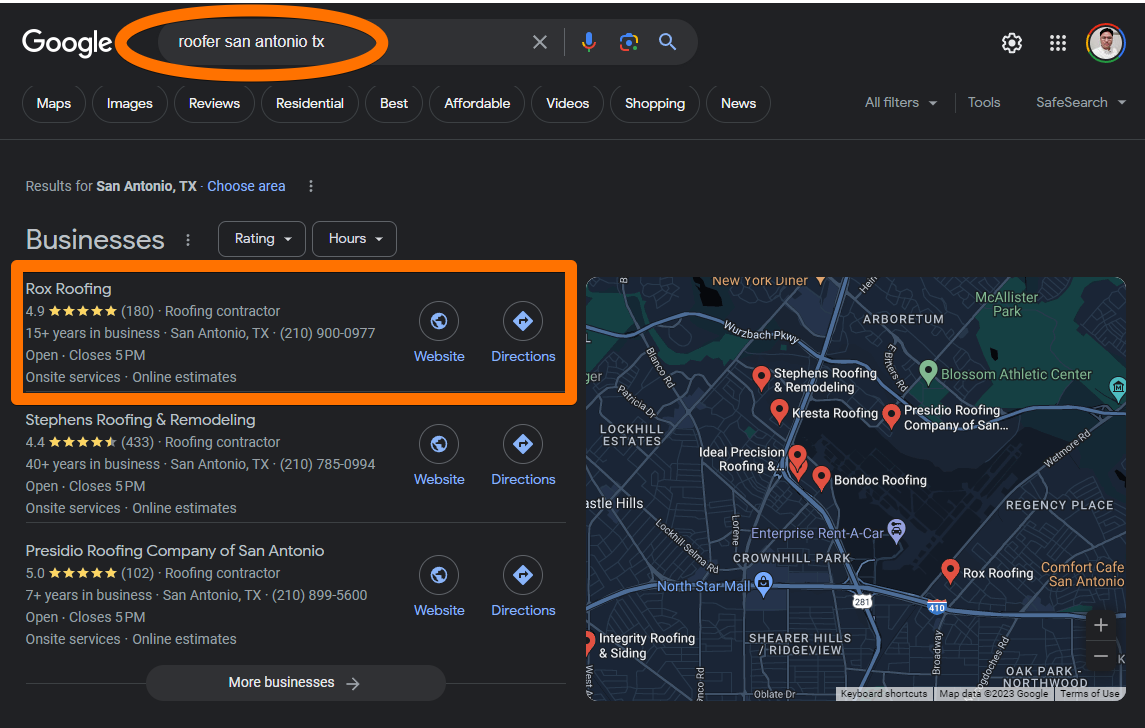Open Google quick settings gear
The height and width of the screenshot is (728, 1145).
click(x=1012, y=43)
